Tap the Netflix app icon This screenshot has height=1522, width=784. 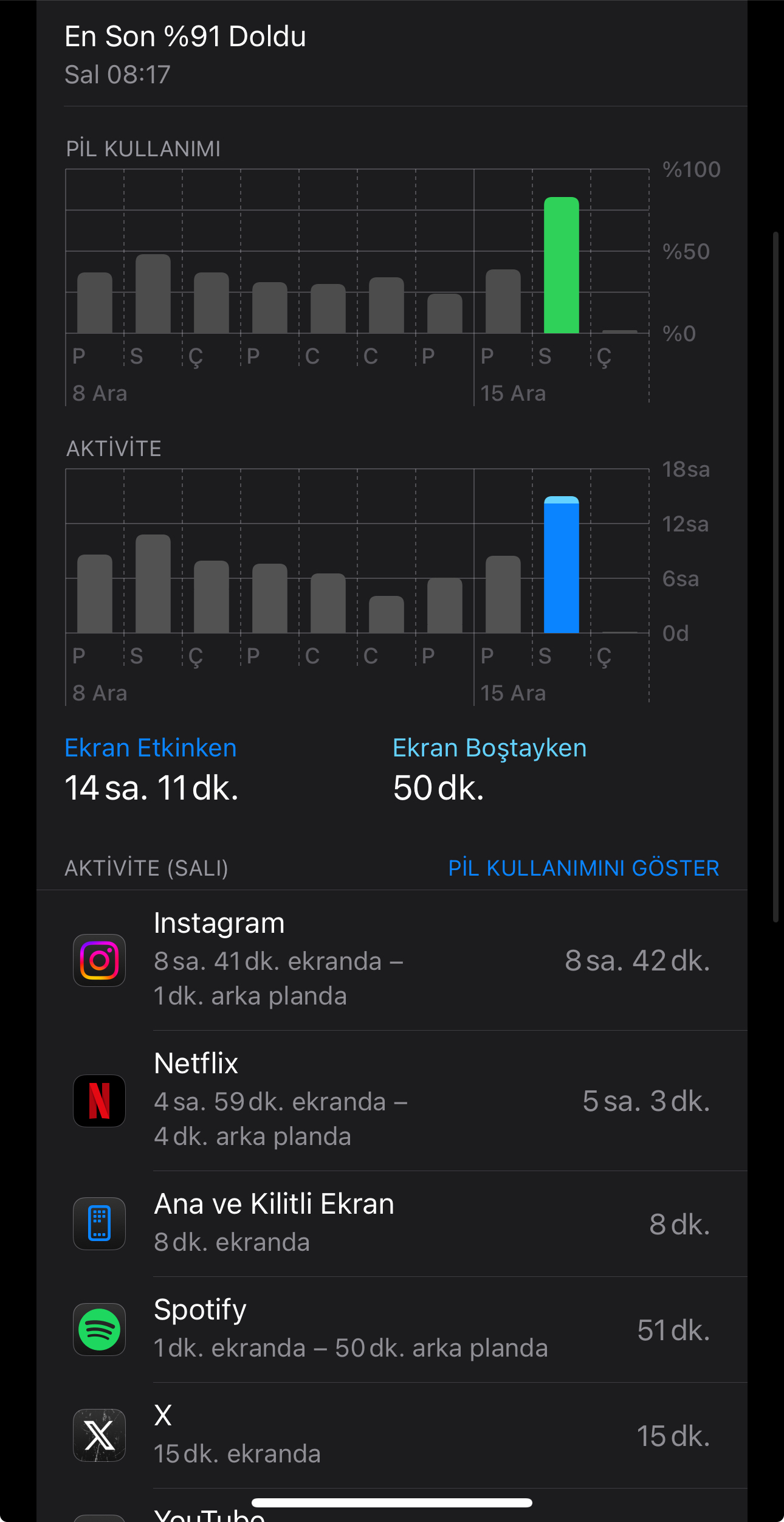pos(99,1101)
